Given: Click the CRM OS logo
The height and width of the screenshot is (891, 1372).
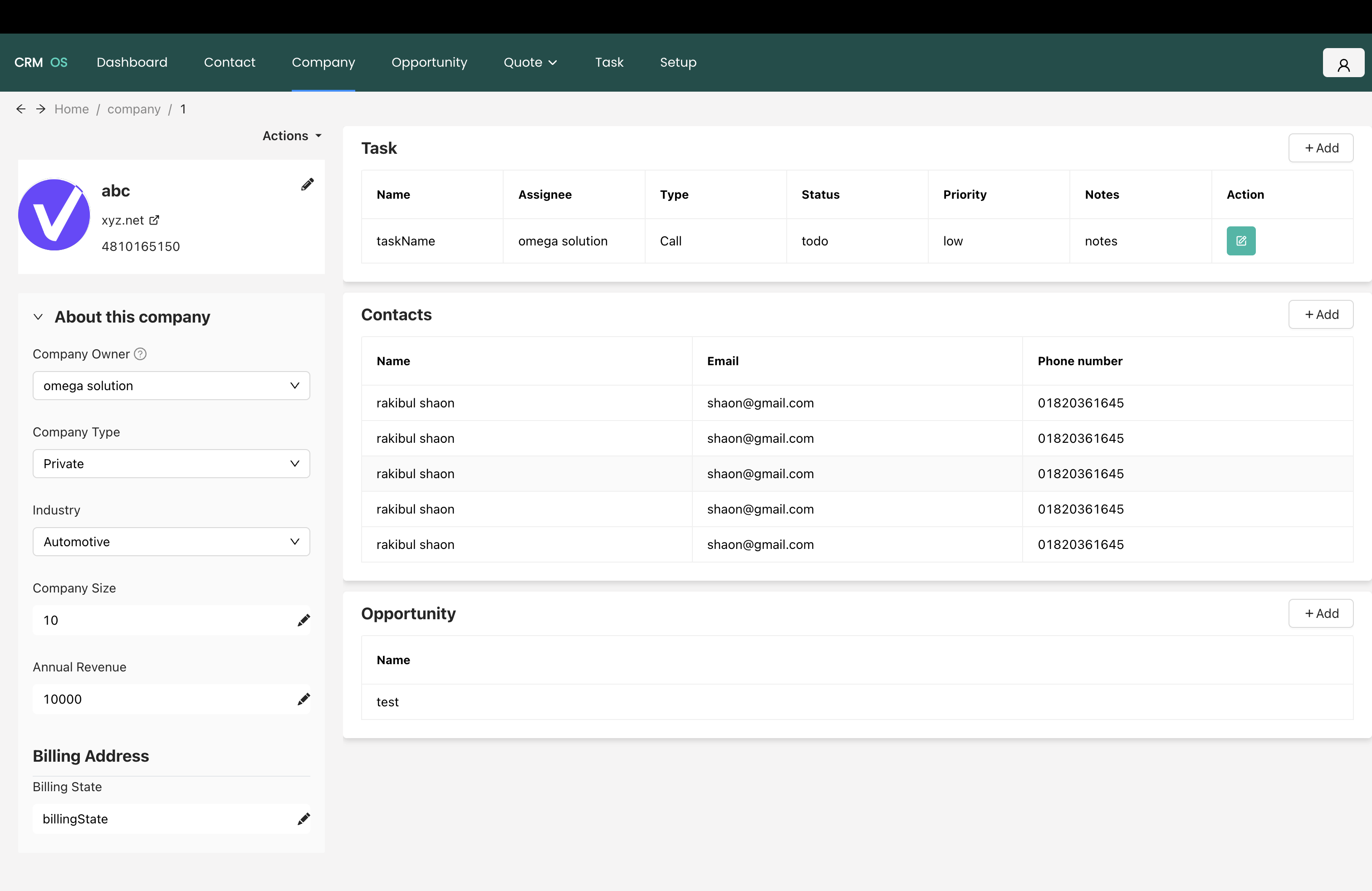Looking at the screenshot, I should tap(40, 62).
